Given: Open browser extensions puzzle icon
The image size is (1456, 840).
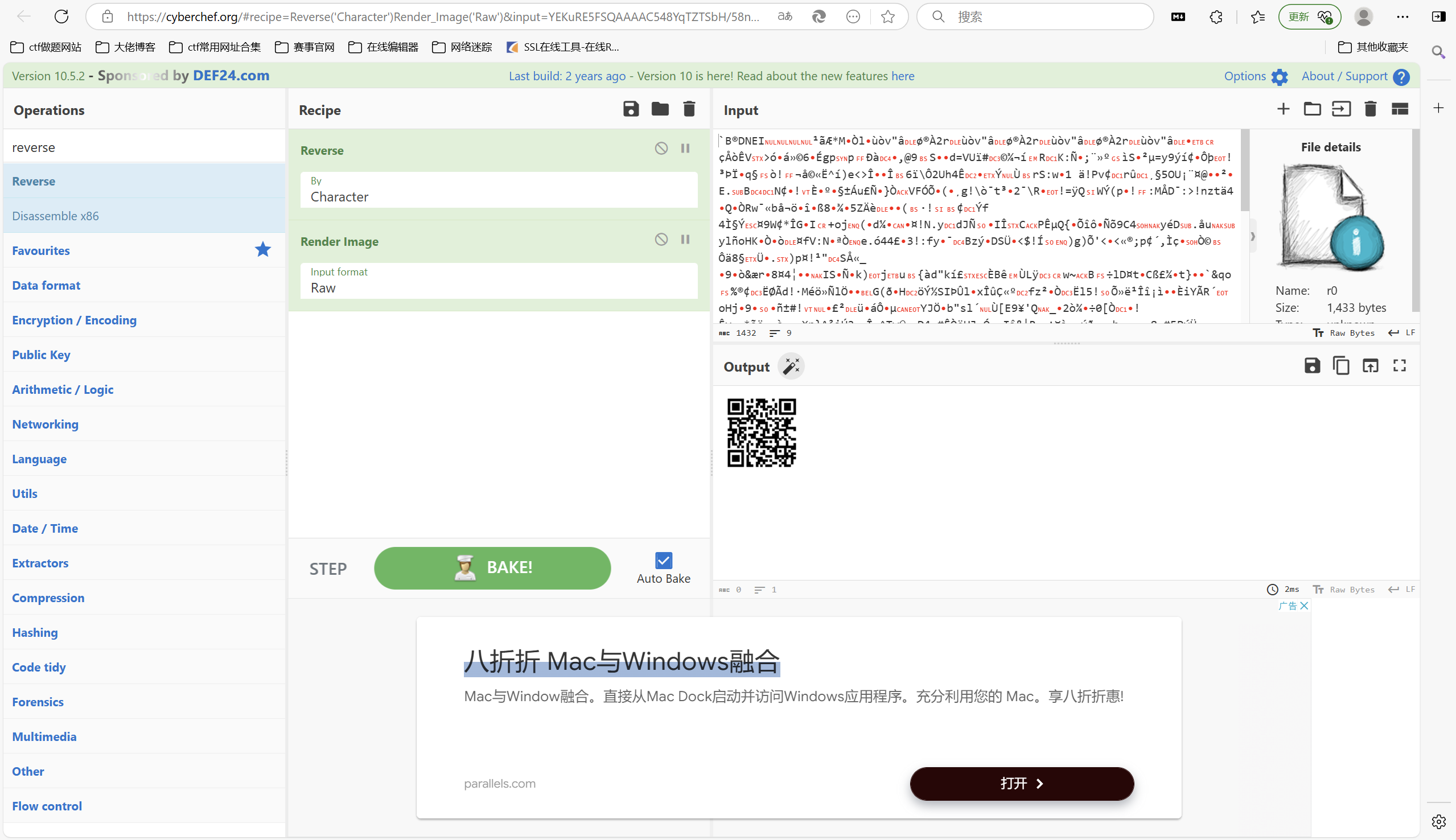Looking at the screenshot, I should coord(1215,17).
